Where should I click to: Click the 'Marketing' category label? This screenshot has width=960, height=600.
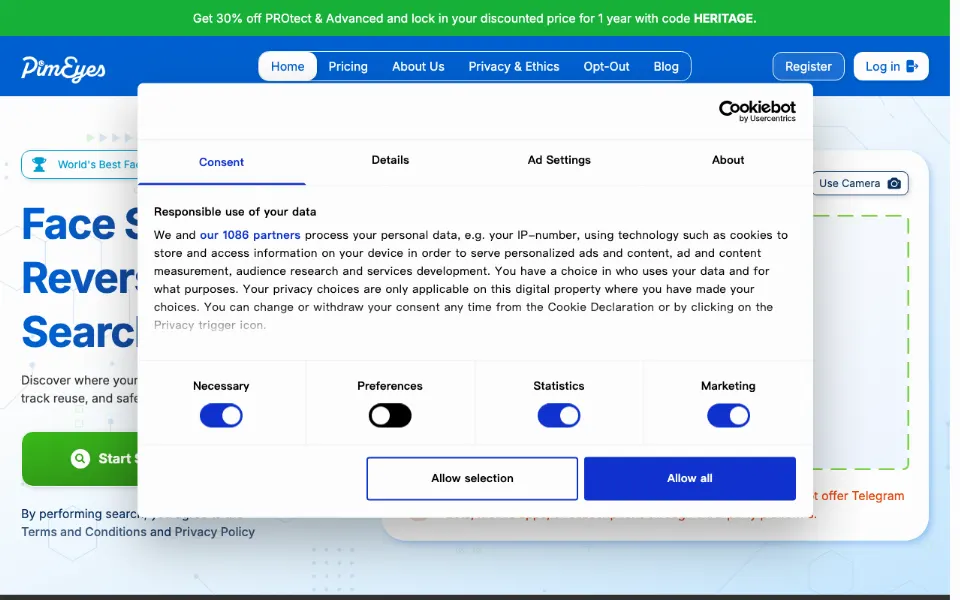coord(728,386)
